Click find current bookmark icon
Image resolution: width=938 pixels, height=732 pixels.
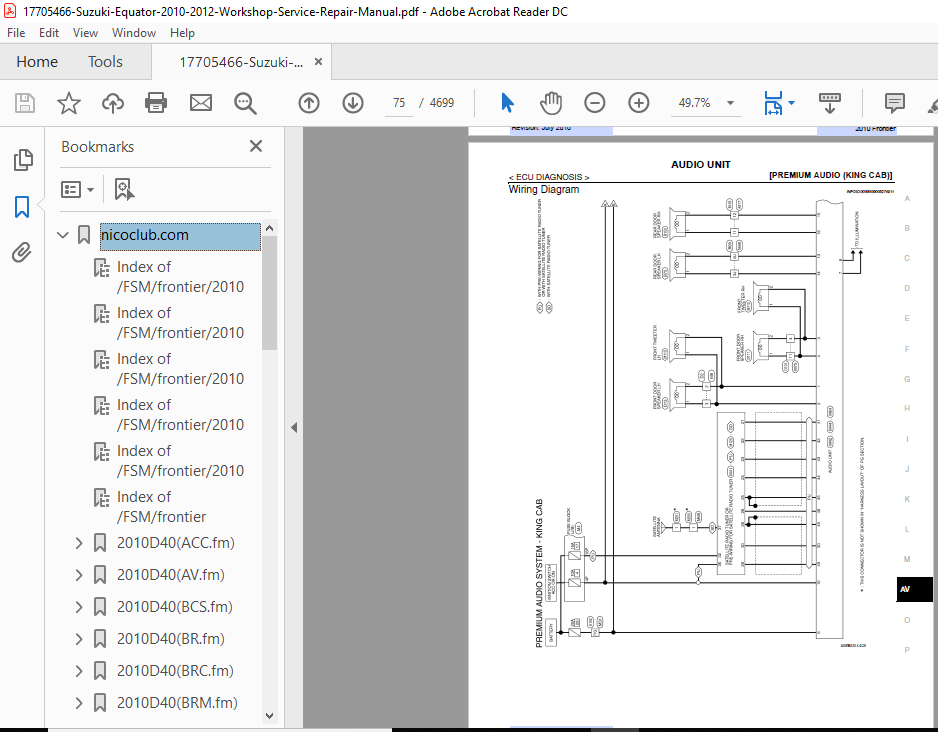pos(124,189)
